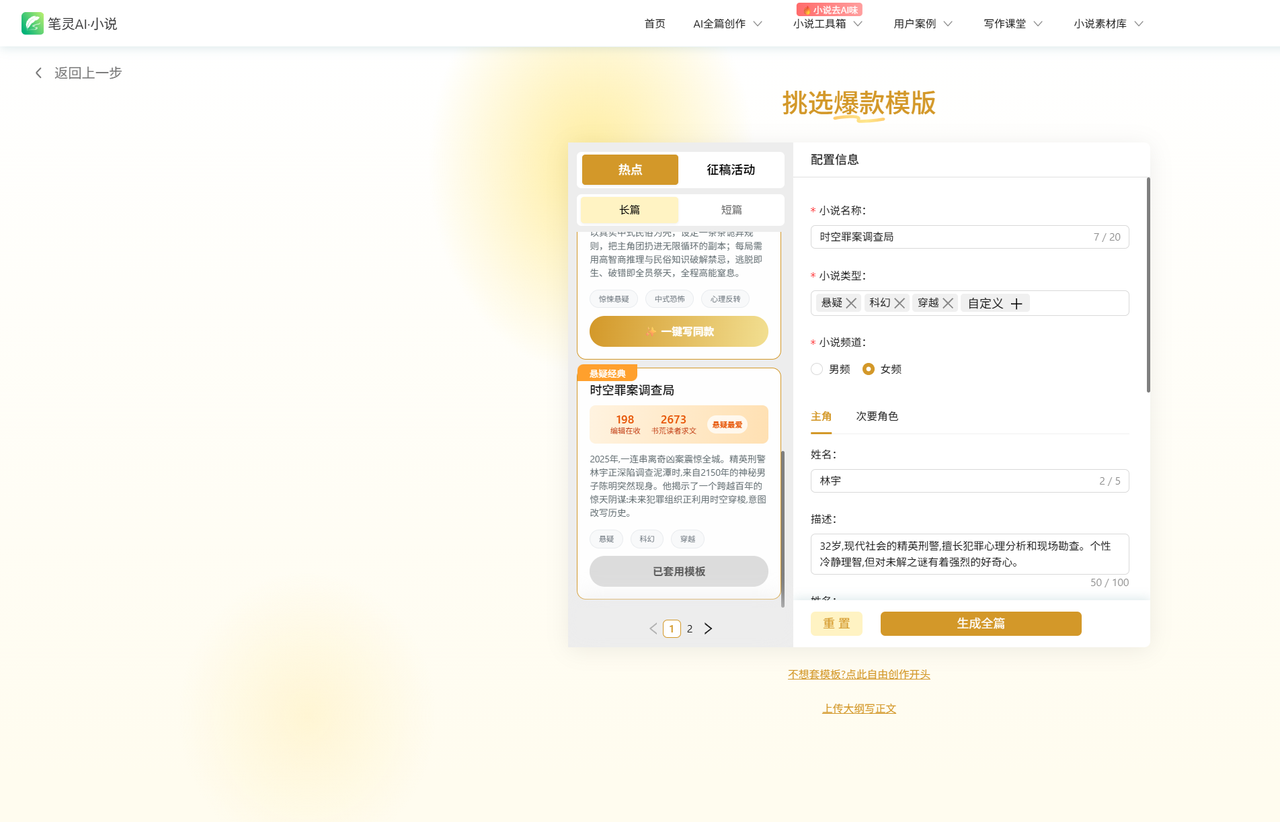
Task: Select the 女频 channel radio
Action: (869, 369)
